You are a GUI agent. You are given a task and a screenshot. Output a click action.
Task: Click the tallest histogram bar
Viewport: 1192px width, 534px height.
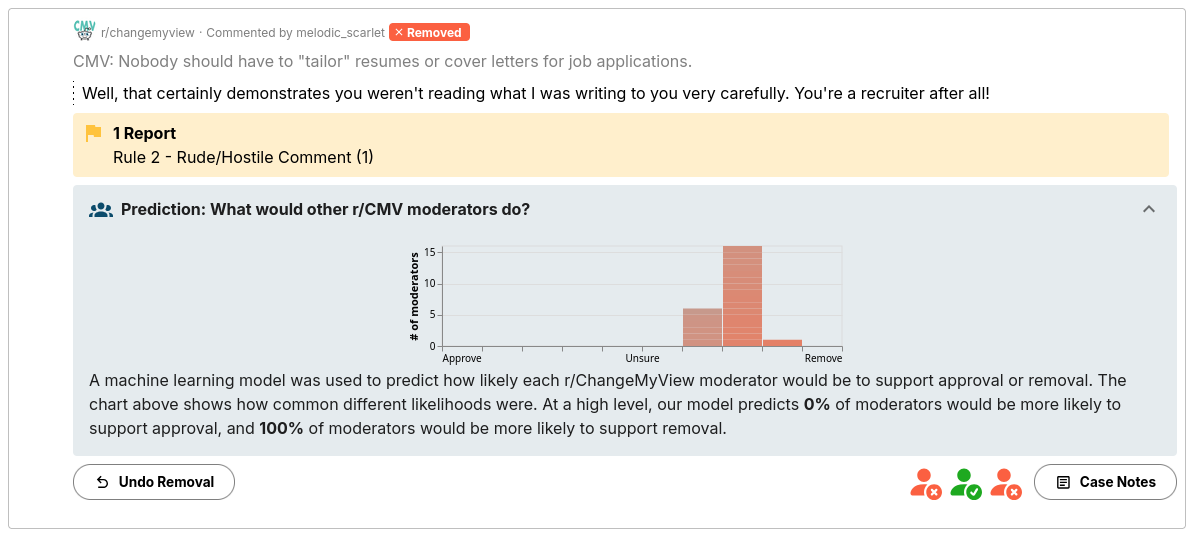pyautogui.click(x=743, y=297)
